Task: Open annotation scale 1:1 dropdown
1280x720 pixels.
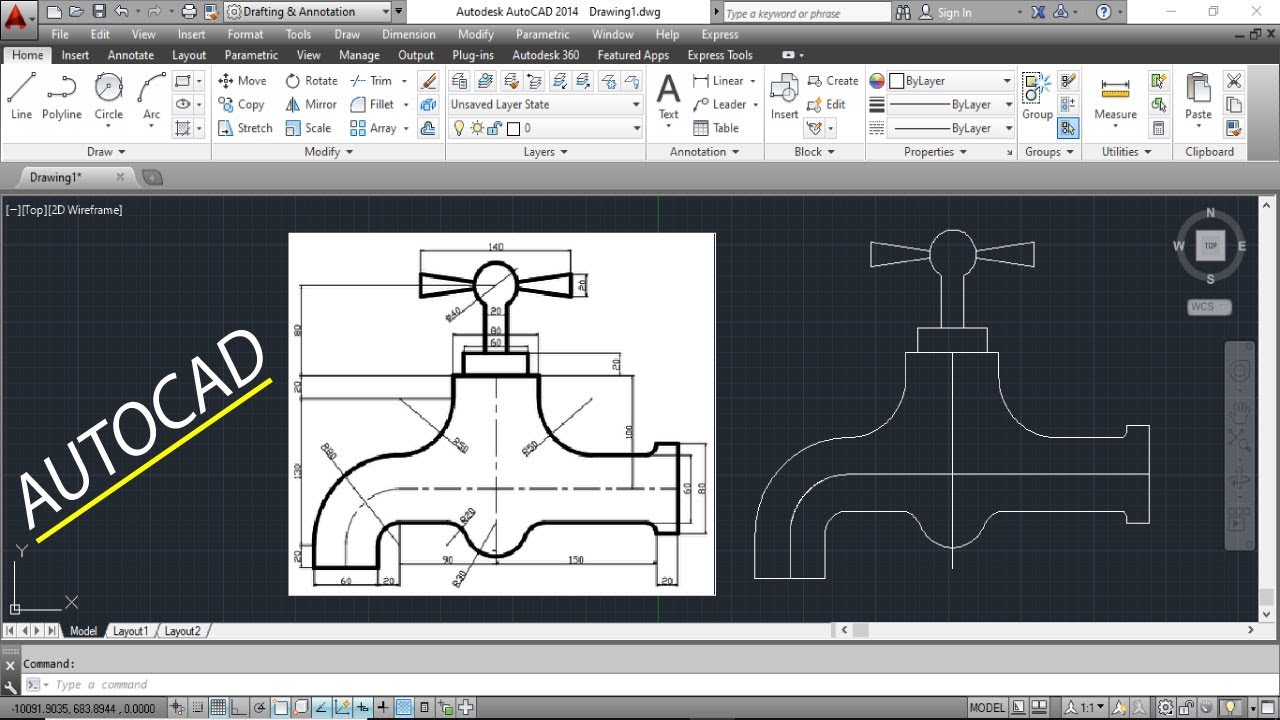Action: (x=1086, y=707)
